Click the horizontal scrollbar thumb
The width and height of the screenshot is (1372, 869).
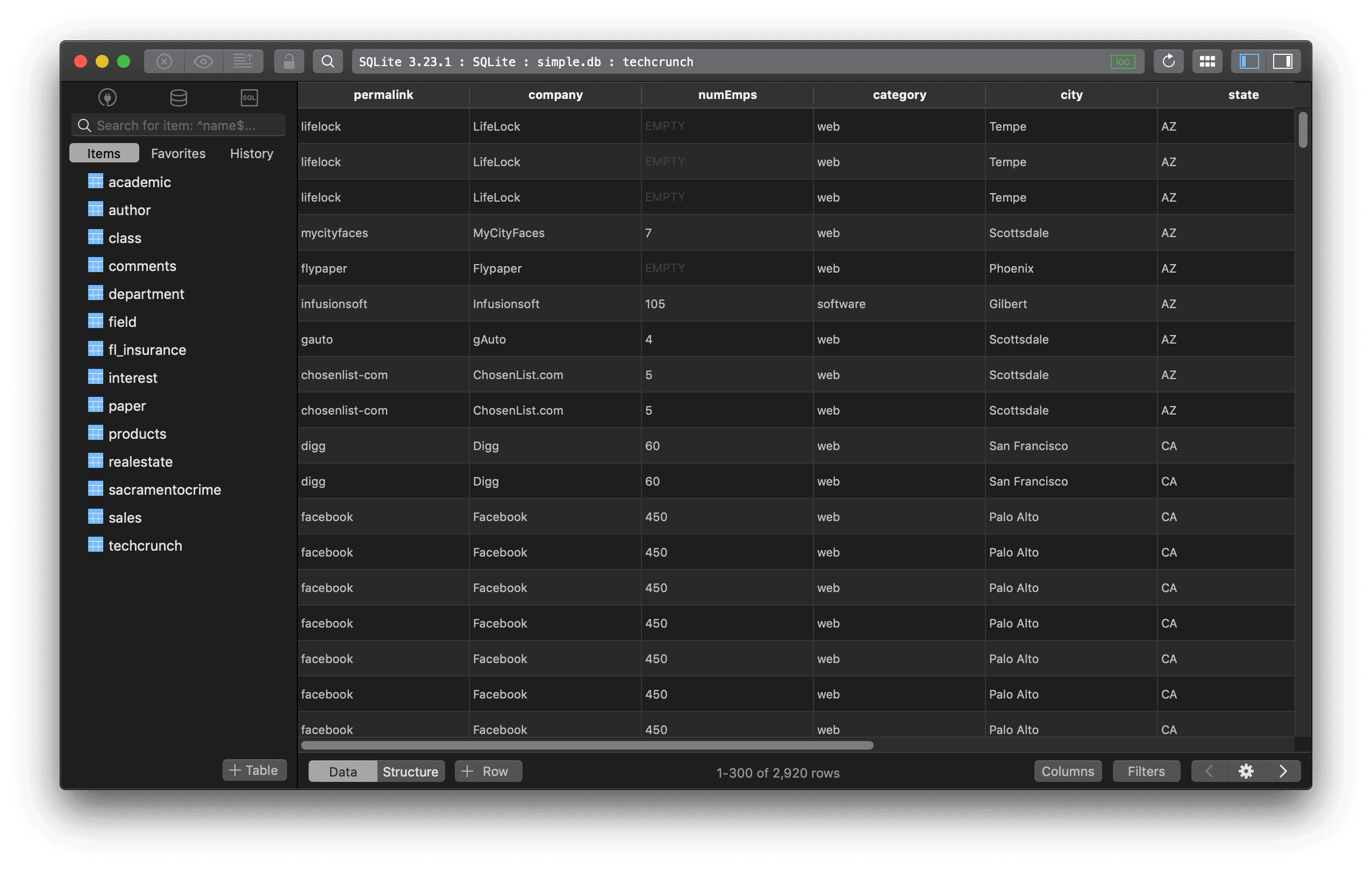pyautogui.click(x=587, y=745)
